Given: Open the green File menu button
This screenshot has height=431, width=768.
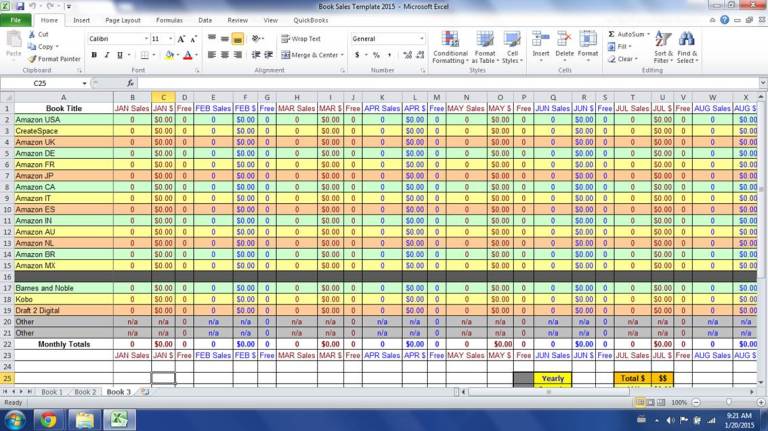Looking at the screenshot, I should click(17, 20).
